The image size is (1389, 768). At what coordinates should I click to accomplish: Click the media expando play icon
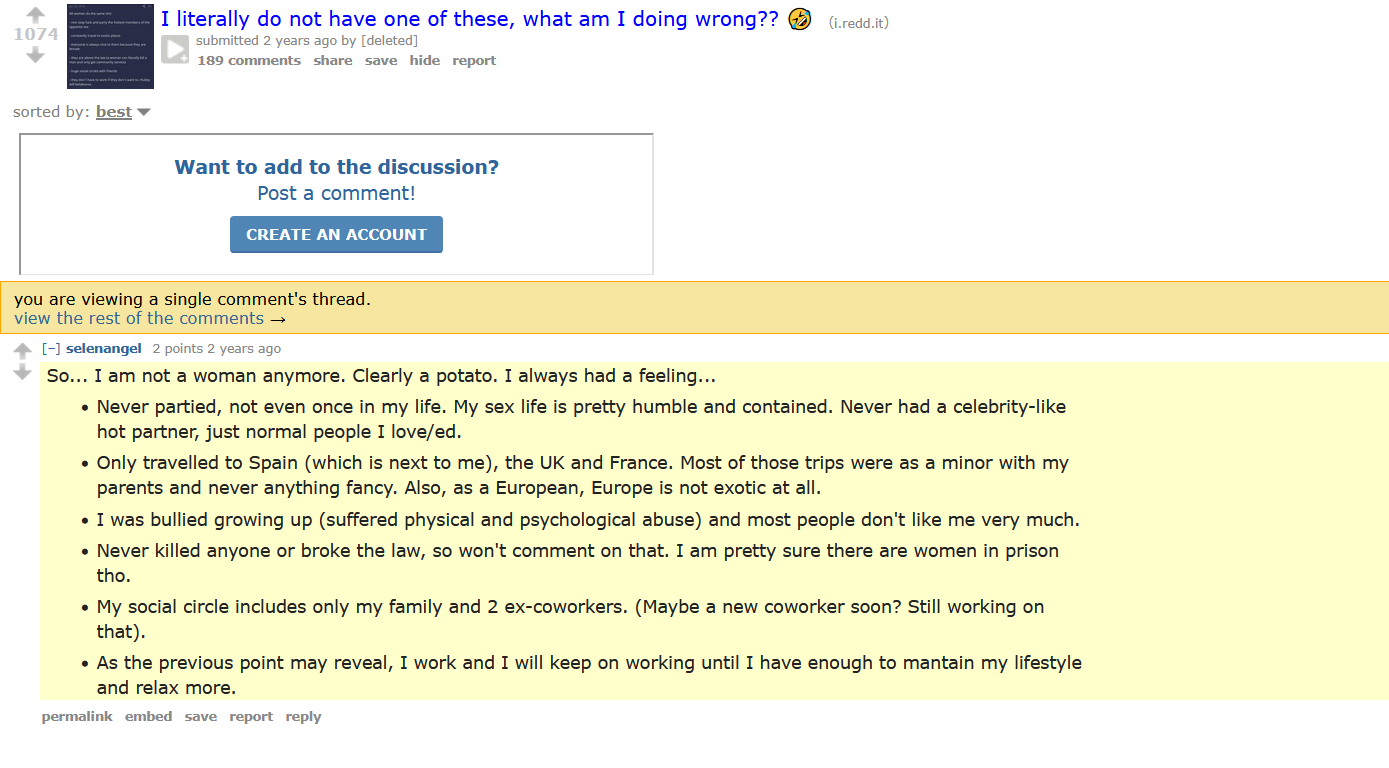(x=175, y=50)
